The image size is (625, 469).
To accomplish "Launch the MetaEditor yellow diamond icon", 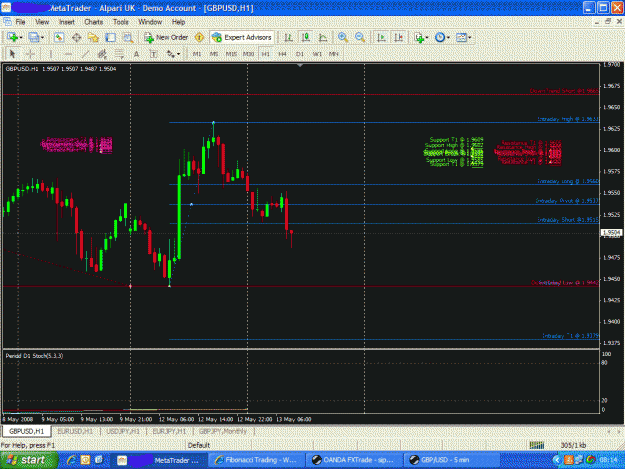I will coord(199,37).
